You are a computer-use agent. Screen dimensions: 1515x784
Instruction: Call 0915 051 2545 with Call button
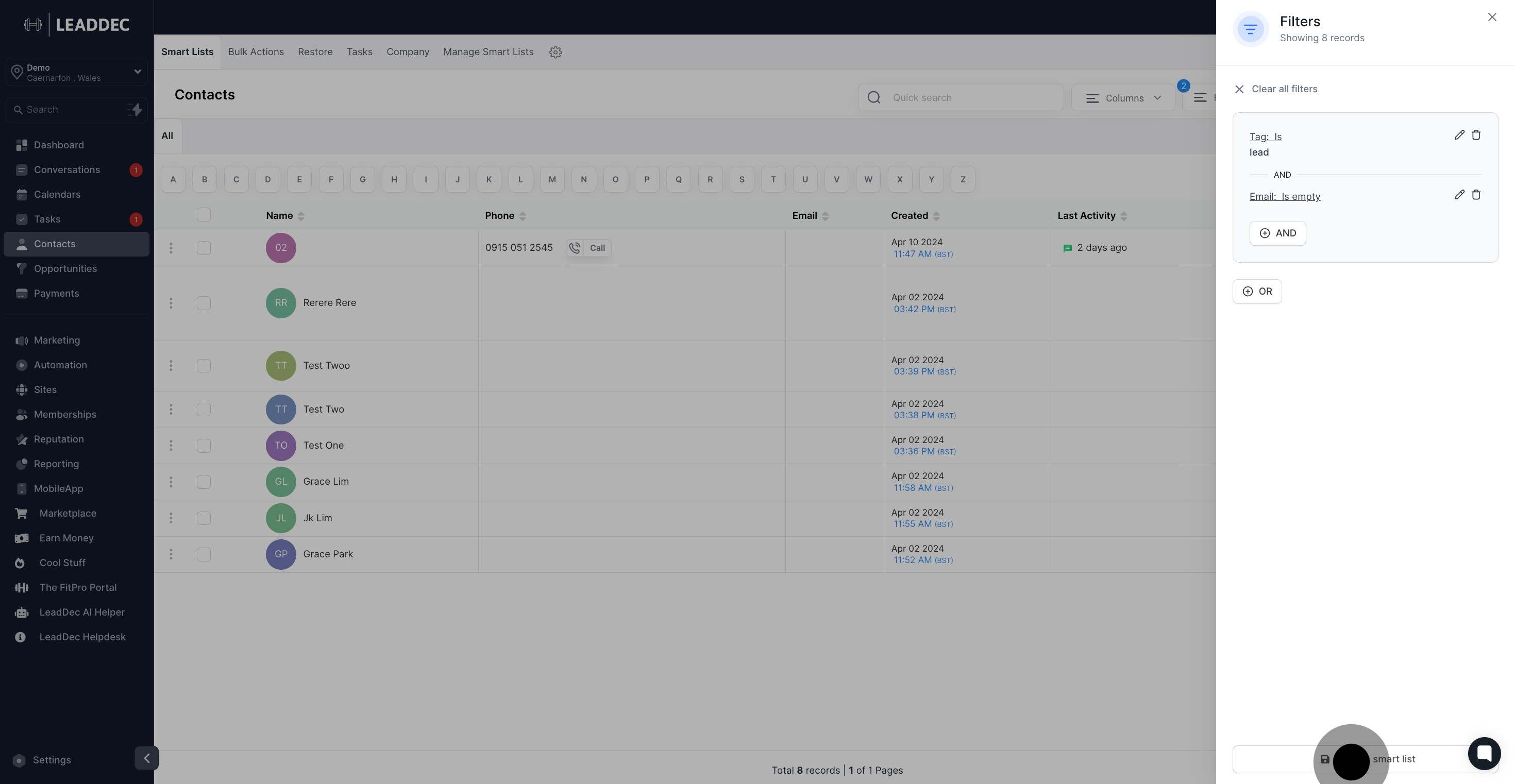click(x=588, y=248)
